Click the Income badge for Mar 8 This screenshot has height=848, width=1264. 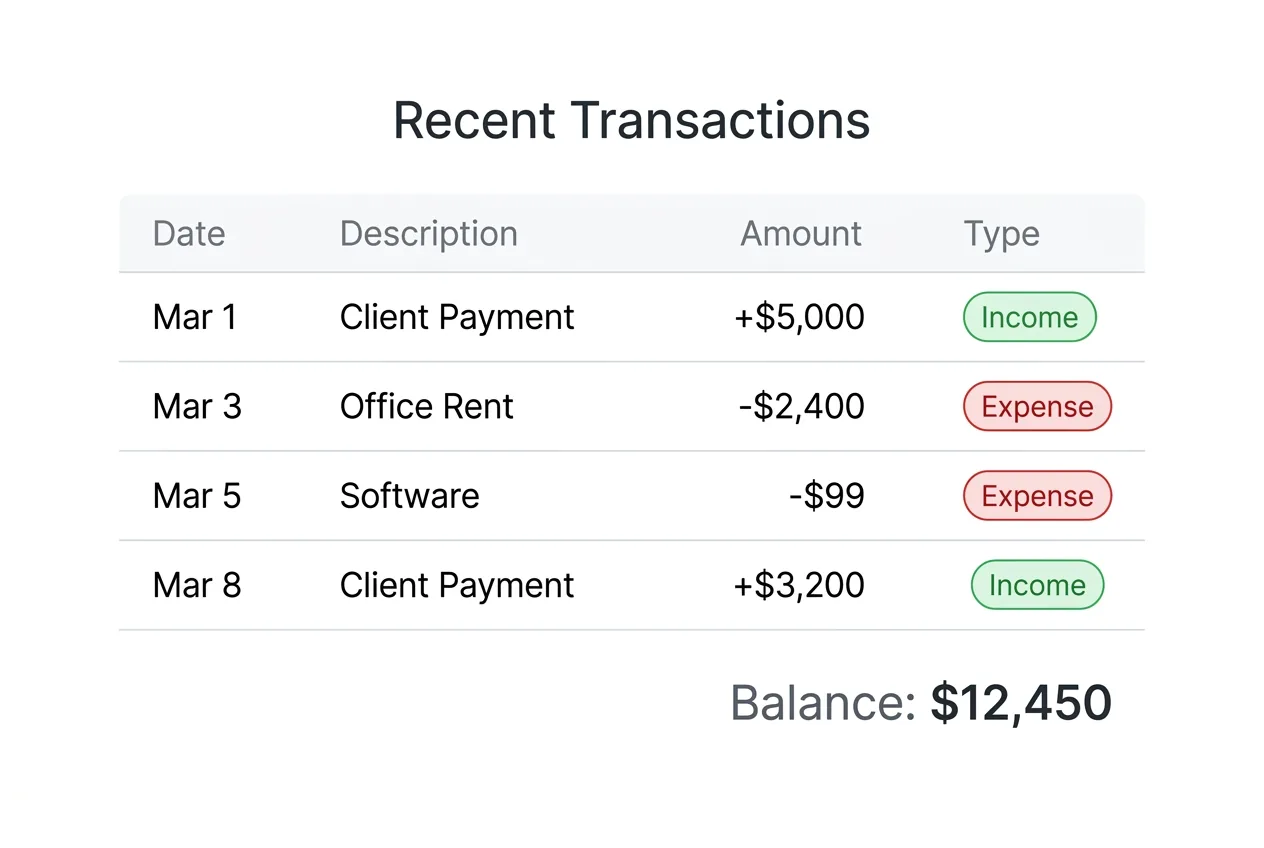coord(1037,585)
